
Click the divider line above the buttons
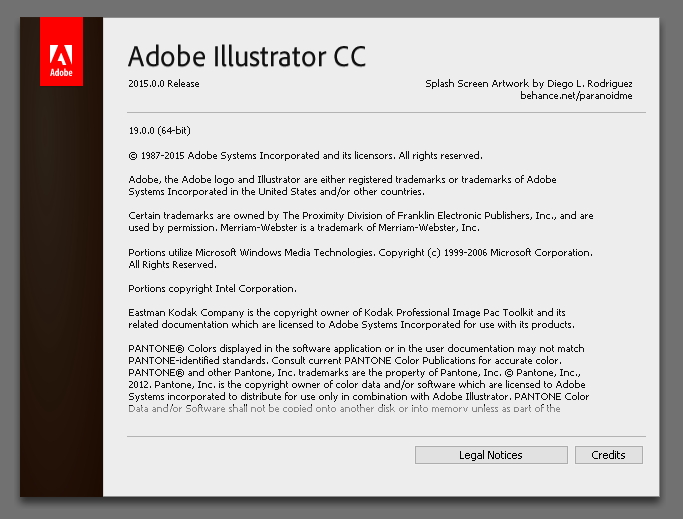(386, 436)
